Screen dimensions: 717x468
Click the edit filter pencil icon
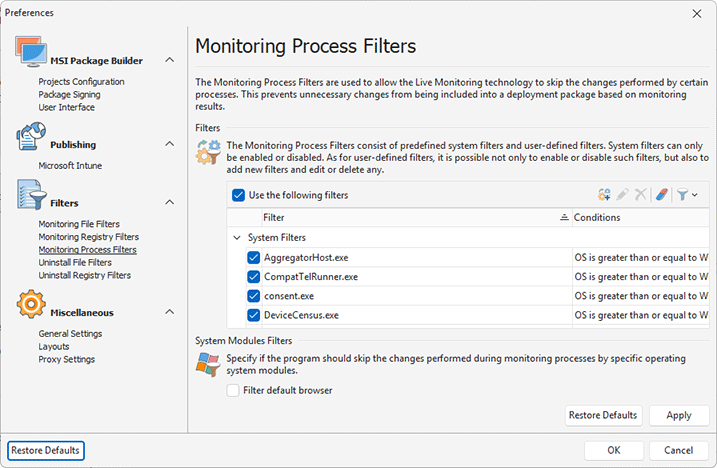(622, 195)
